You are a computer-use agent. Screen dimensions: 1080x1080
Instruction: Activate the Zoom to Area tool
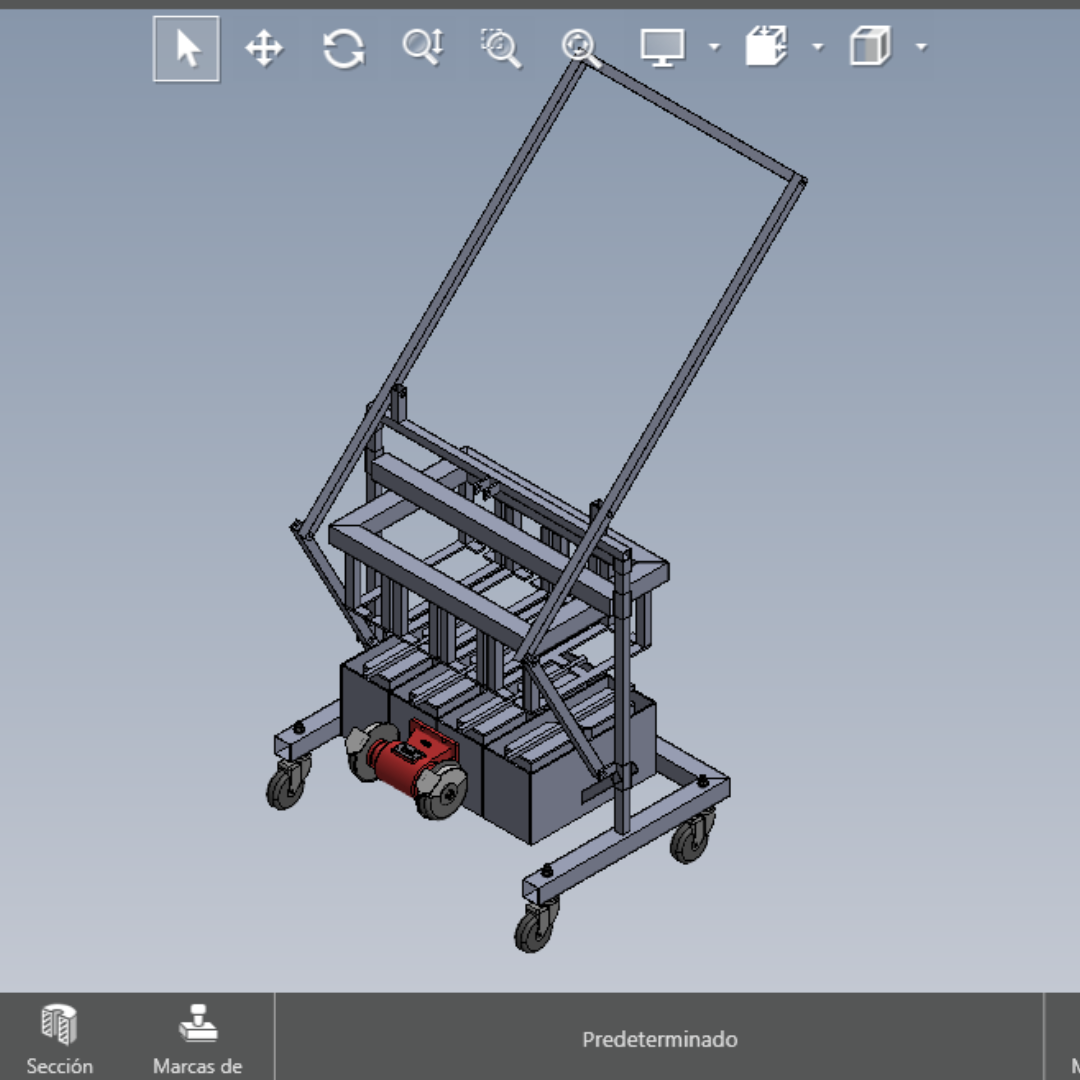click(x=500, y=47)
